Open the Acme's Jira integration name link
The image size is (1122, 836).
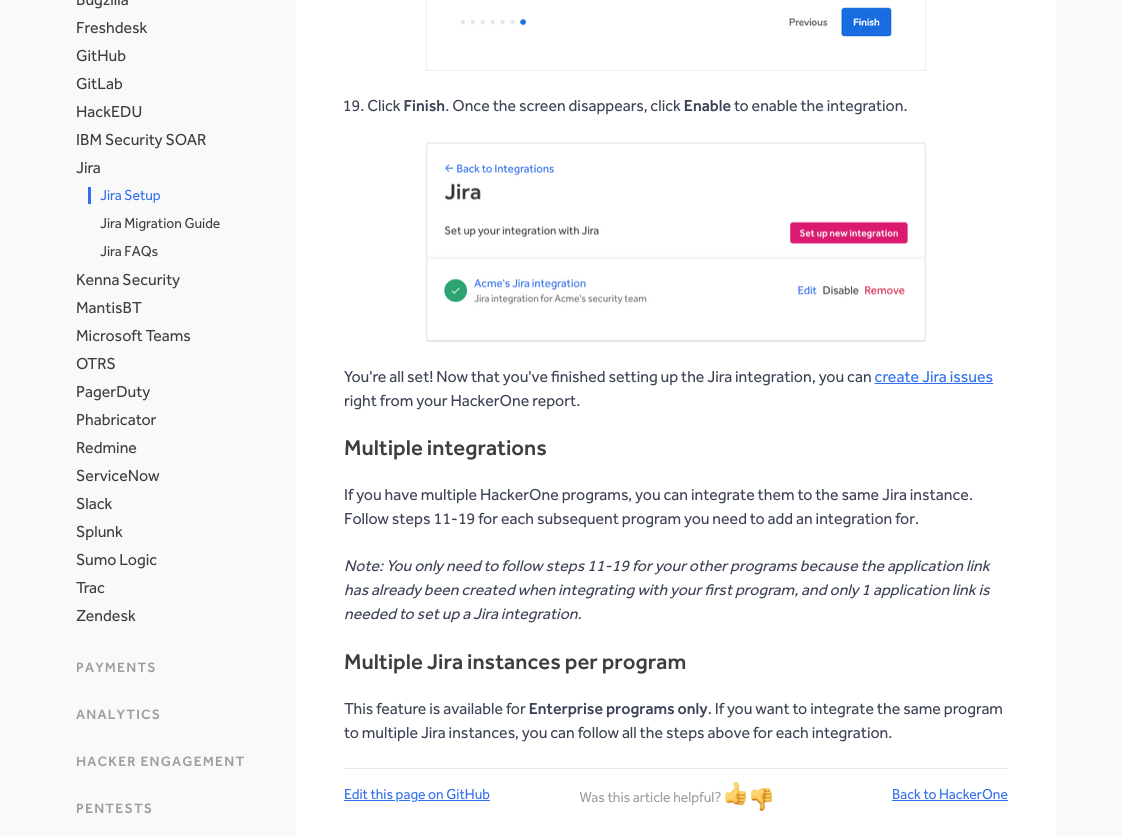530,283
